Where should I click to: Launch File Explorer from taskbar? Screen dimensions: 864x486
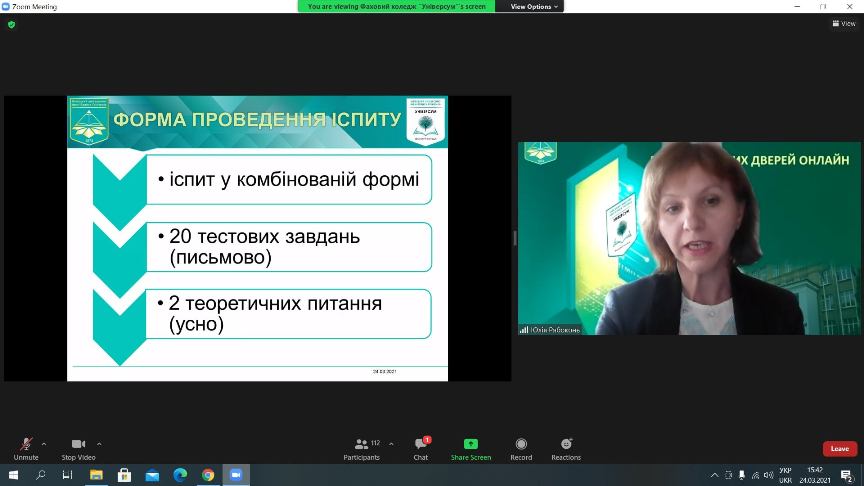coord(96,475)
